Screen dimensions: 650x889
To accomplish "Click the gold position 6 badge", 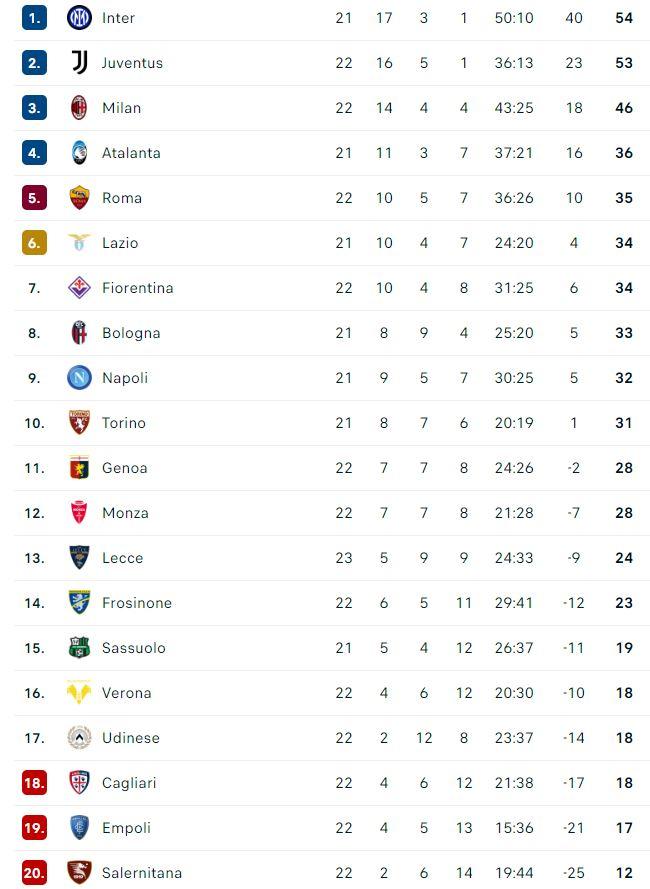I will (34, 242).
